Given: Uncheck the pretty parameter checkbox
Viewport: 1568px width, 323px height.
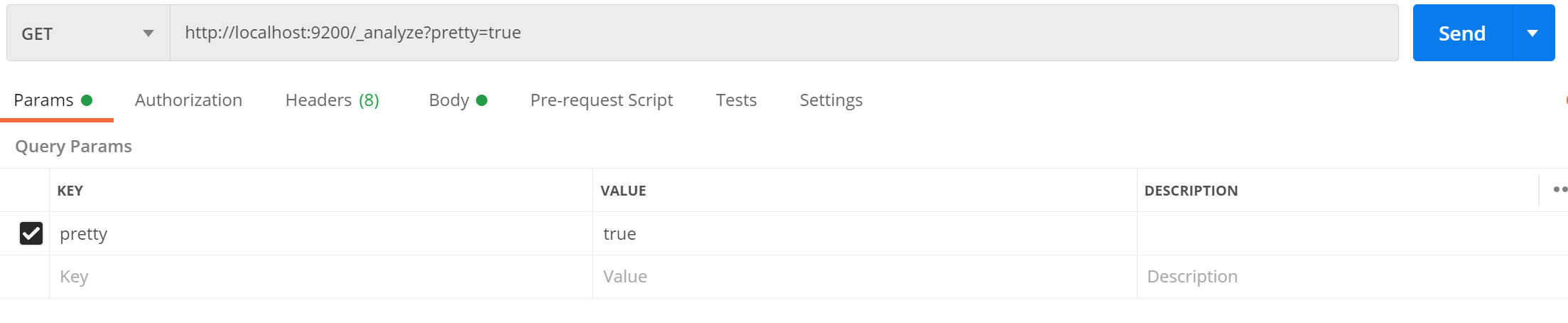Looking at the screenshot, I should 31,233.
